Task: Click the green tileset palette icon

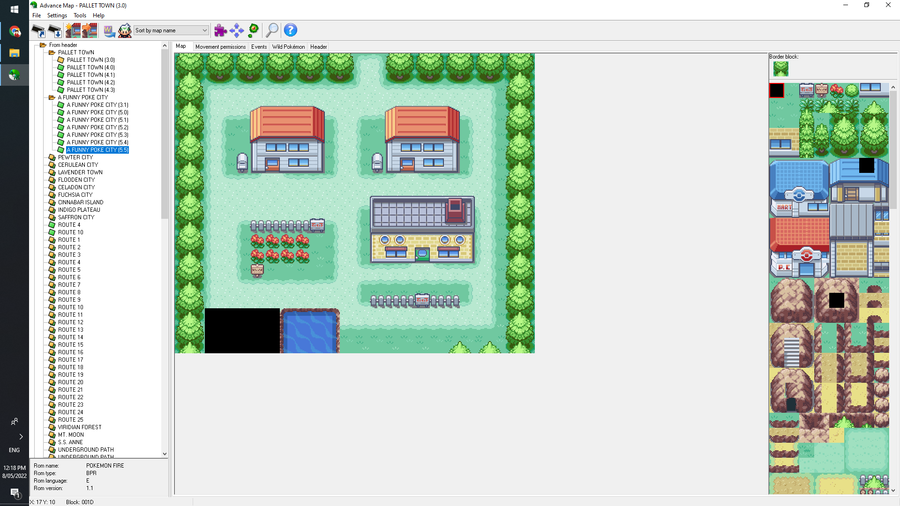Action: tap(253, 30)
